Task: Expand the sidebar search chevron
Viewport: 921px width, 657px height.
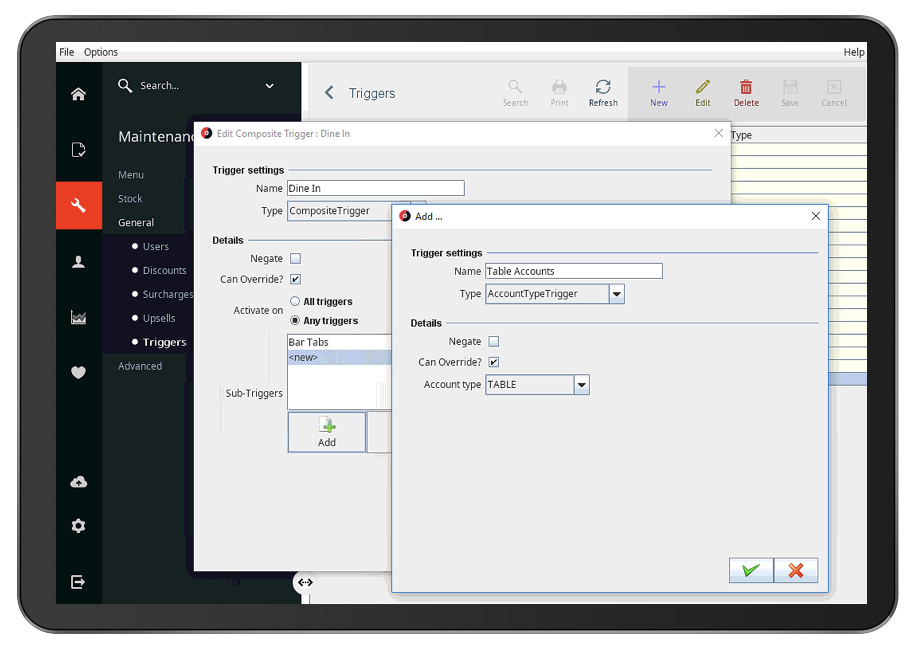Action: point(270,86)
